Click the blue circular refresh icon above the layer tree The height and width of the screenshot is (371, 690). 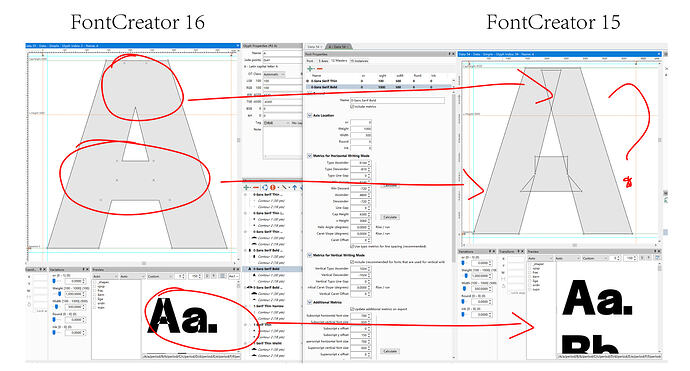pos(265,187)
